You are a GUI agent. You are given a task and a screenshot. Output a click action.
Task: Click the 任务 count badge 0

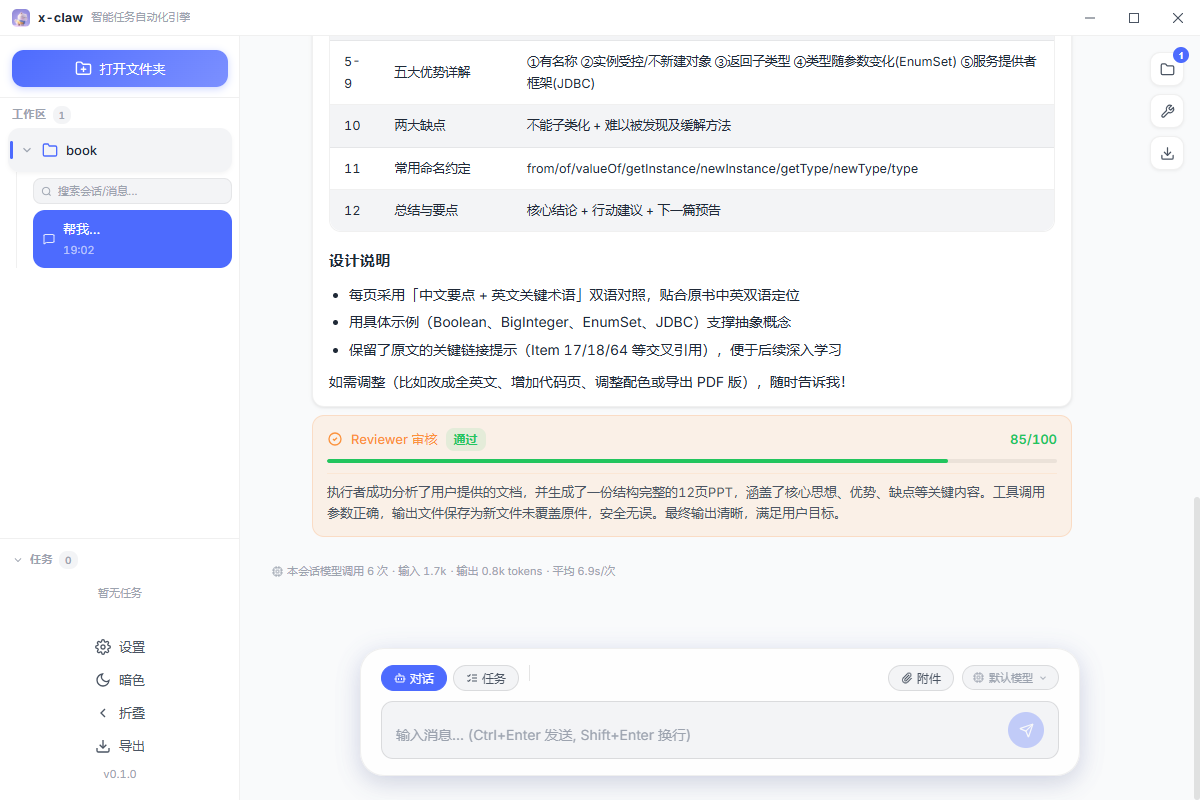click(69, 560)
